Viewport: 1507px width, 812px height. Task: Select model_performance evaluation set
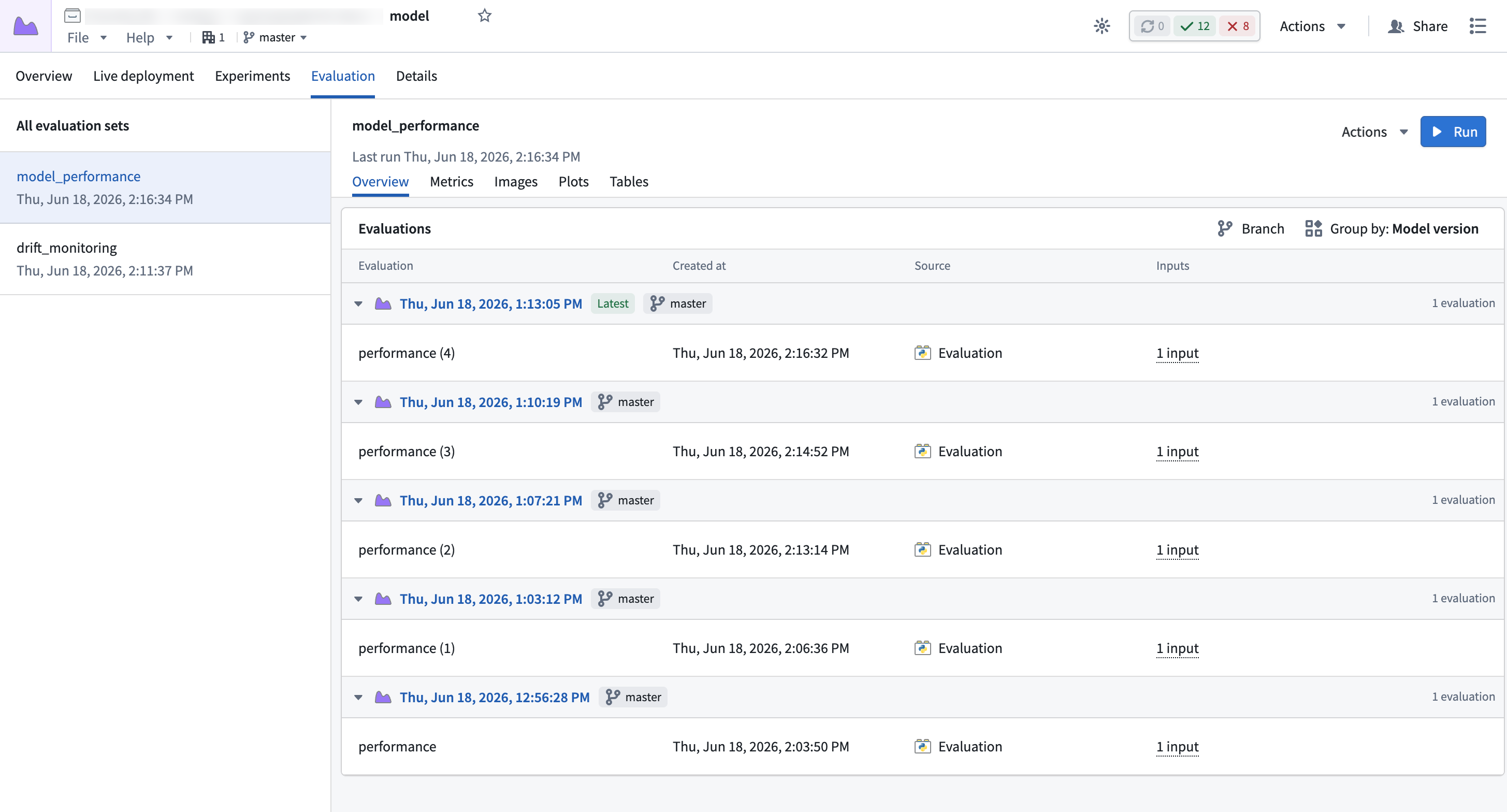(166, 187)
